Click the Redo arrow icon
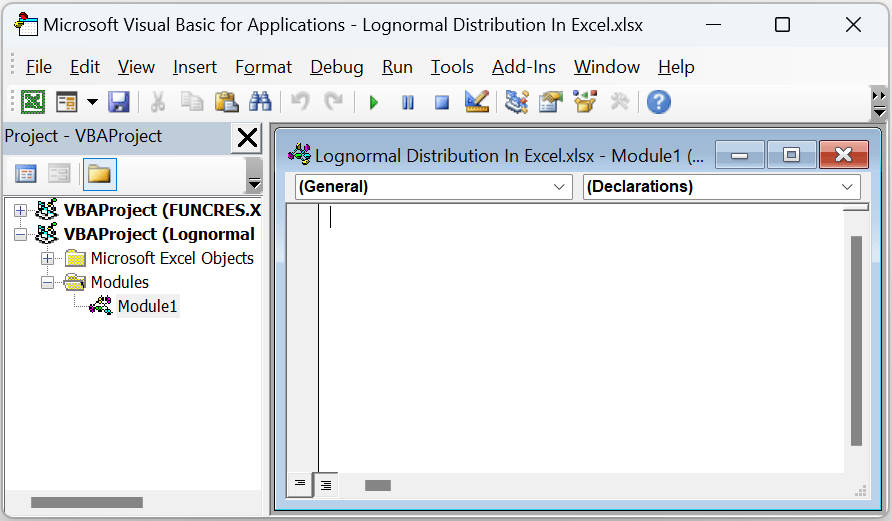Screen dimensions: 892x521 (x=334, y=102)
